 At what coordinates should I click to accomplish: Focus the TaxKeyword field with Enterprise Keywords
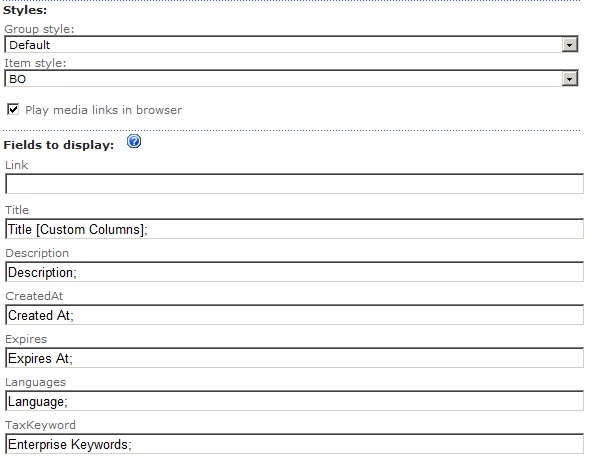pos(294,444)
